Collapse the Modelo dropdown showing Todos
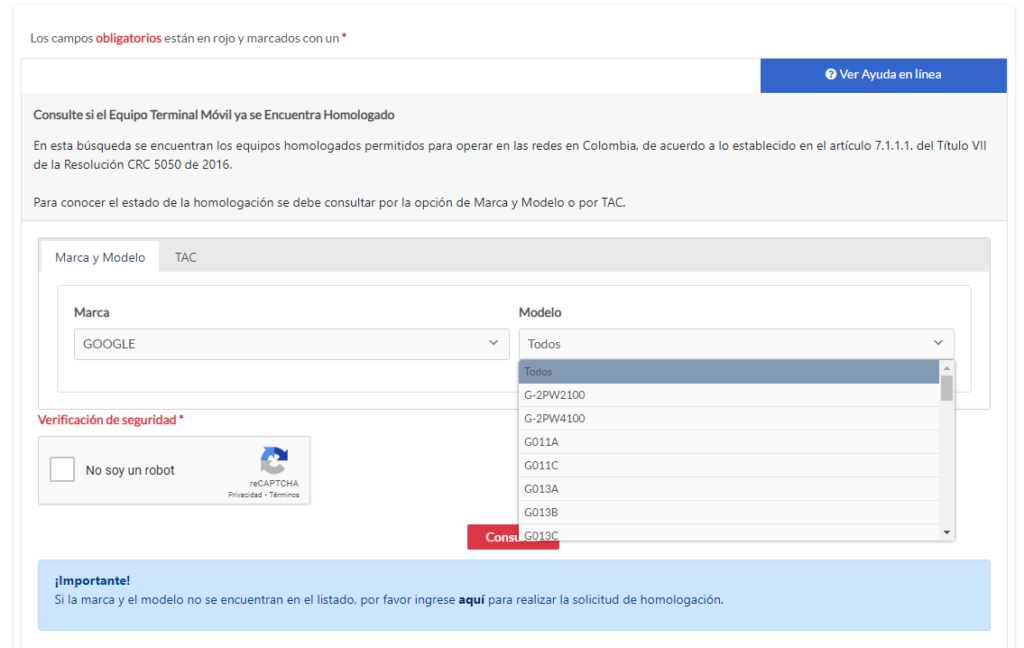 (x=736, y=344)
